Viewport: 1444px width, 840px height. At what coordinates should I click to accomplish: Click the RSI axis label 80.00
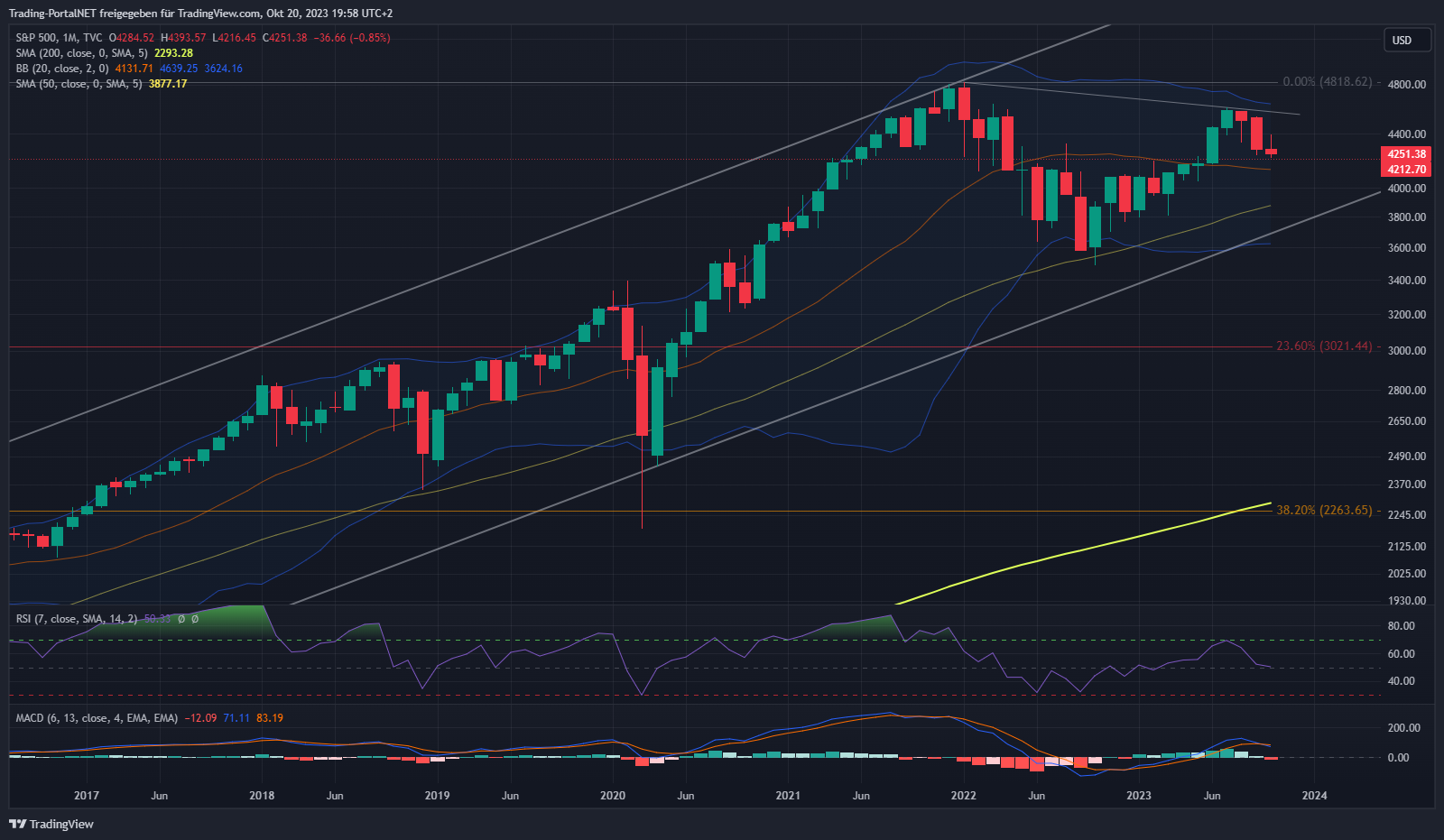[1402, 626]
